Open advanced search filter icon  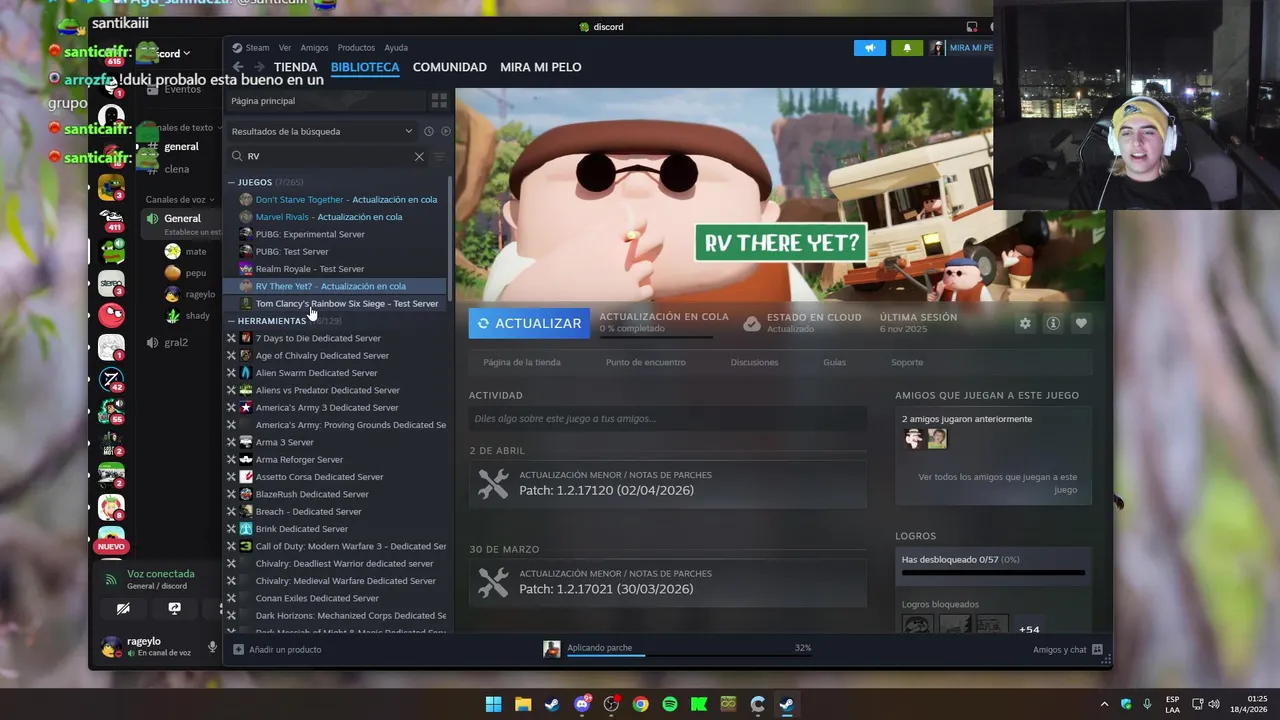click(x=439, y=156)
